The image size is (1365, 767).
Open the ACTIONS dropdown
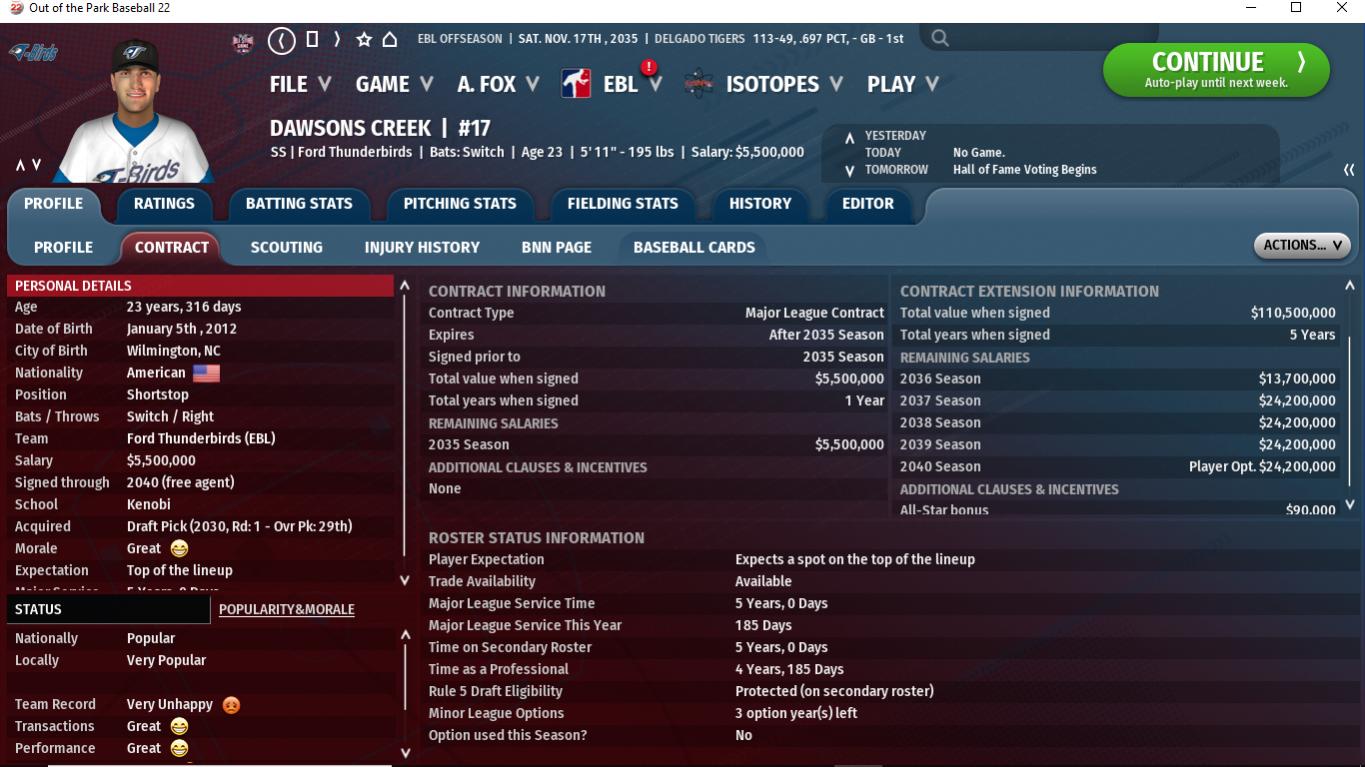[x=1301, y=245]
